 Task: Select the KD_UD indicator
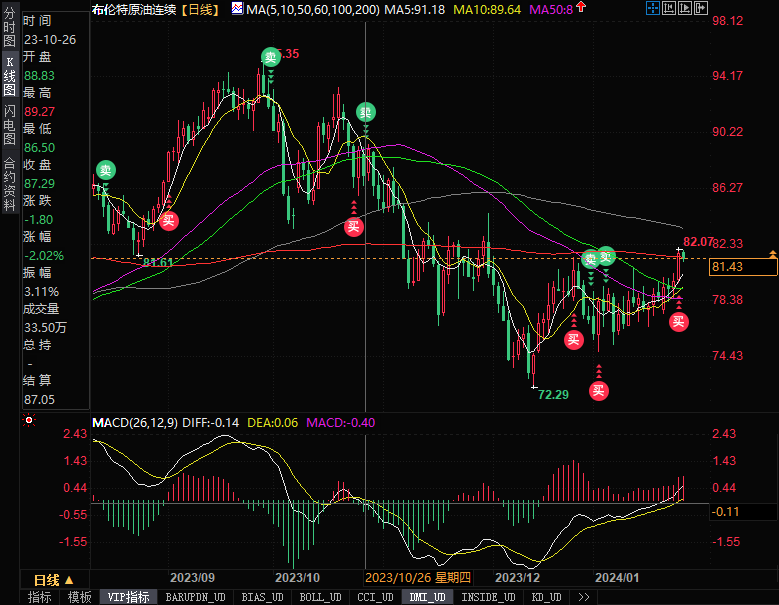(547, 597)
